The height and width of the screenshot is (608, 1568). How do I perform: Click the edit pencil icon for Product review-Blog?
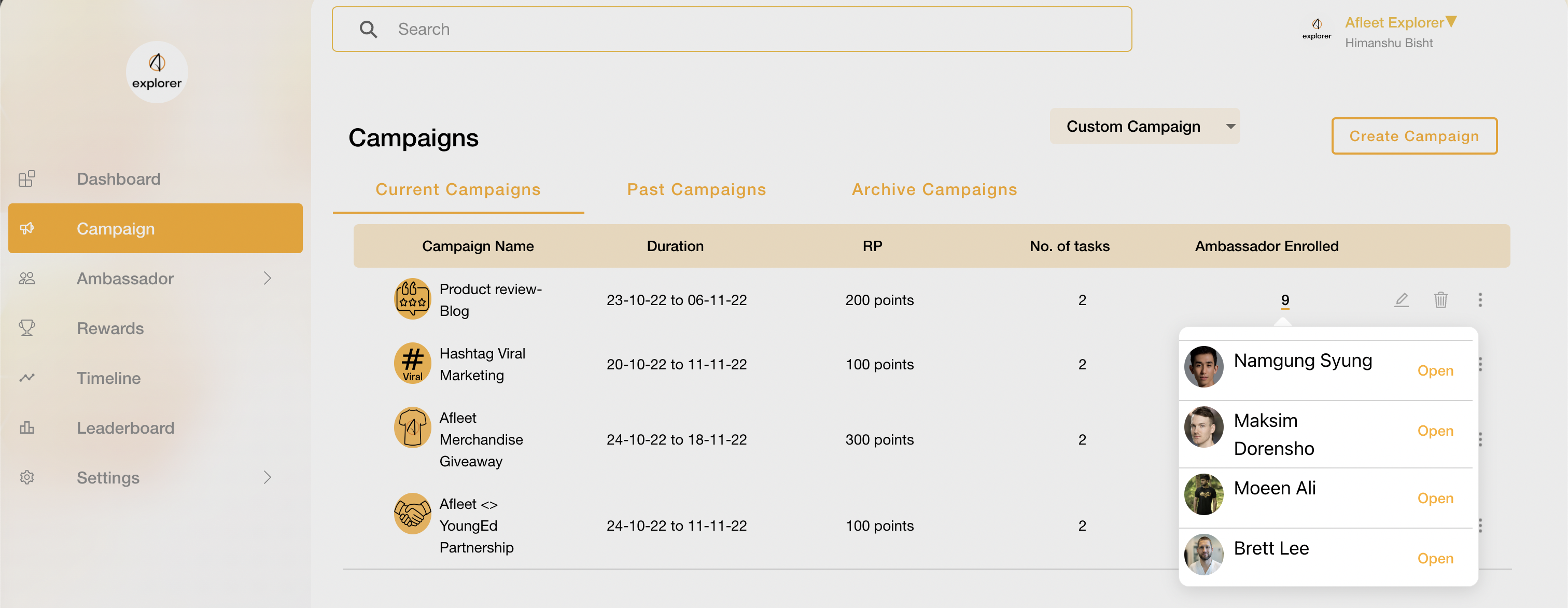tap(1401, 300)
